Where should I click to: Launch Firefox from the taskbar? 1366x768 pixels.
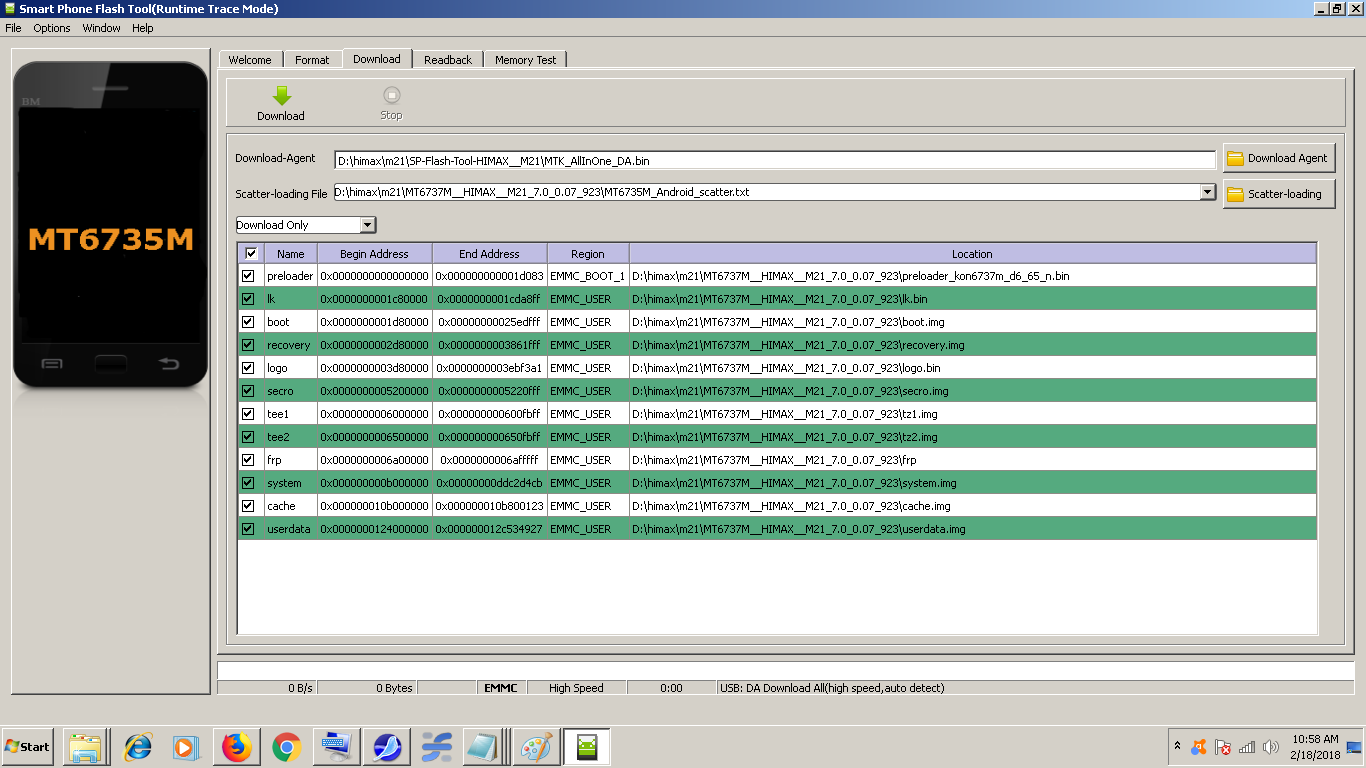click(x=237, y=747)
